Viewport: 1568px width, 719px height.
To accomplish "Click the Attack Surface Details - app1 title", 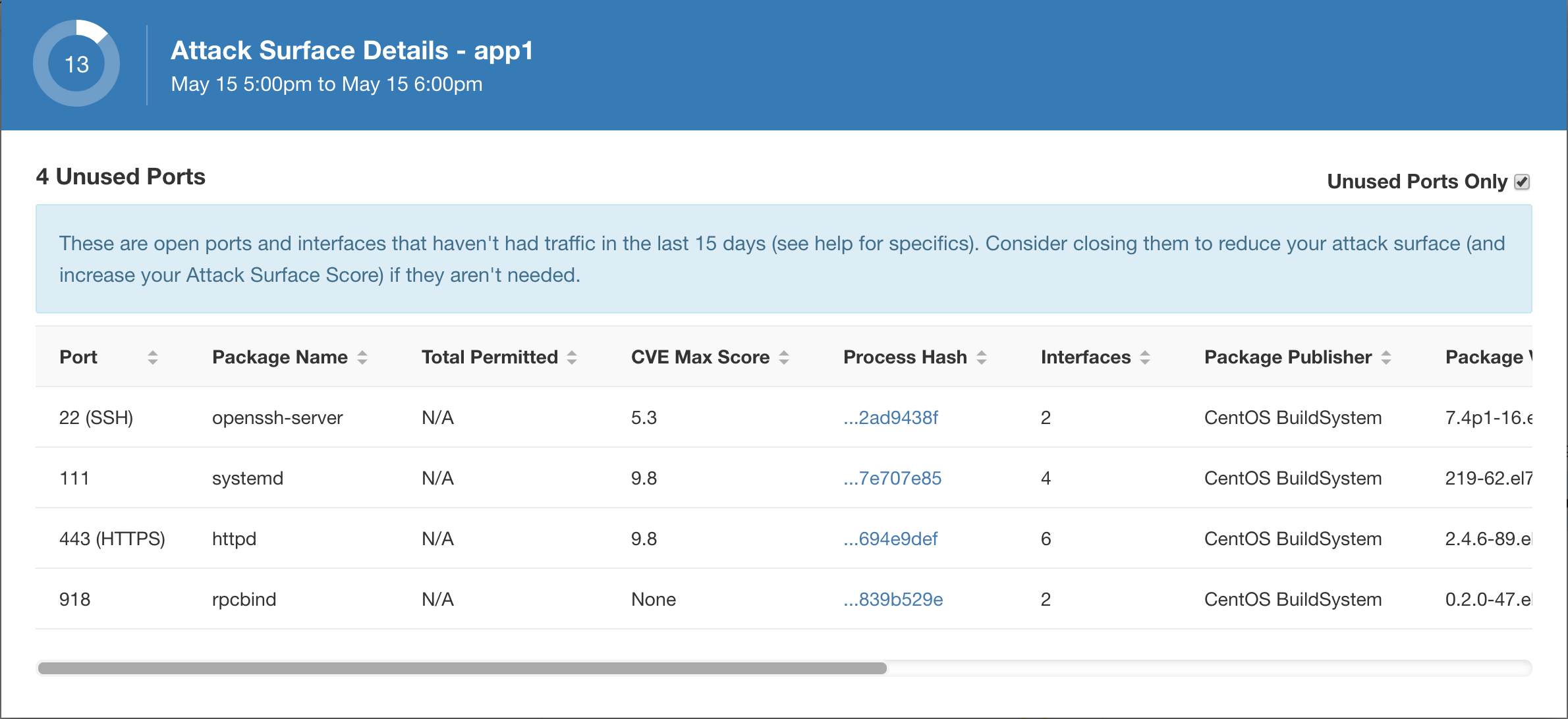I will pos(353,50).
